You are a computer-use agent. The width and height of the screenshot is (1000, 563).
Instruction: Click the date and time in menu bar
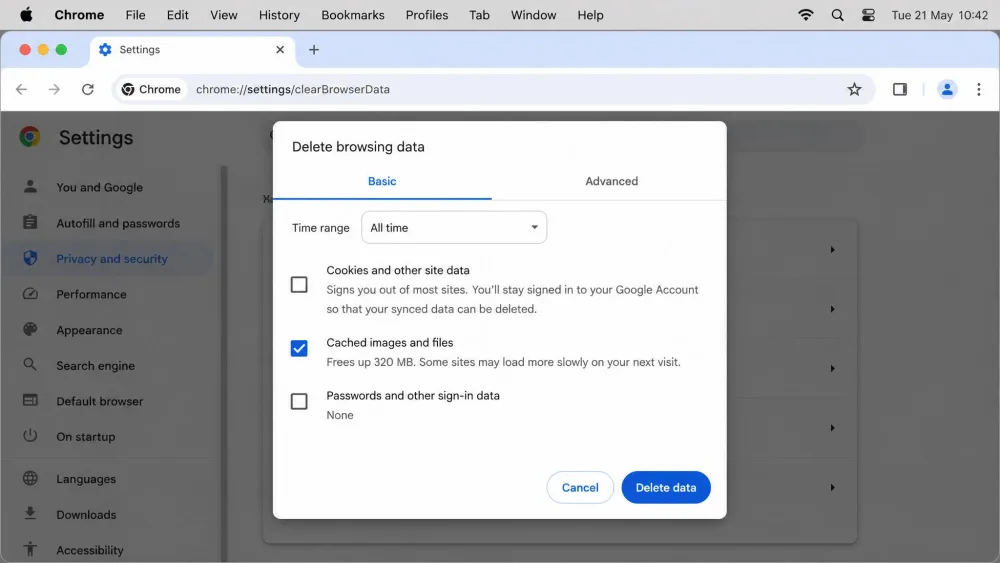[x=939, y=15]
